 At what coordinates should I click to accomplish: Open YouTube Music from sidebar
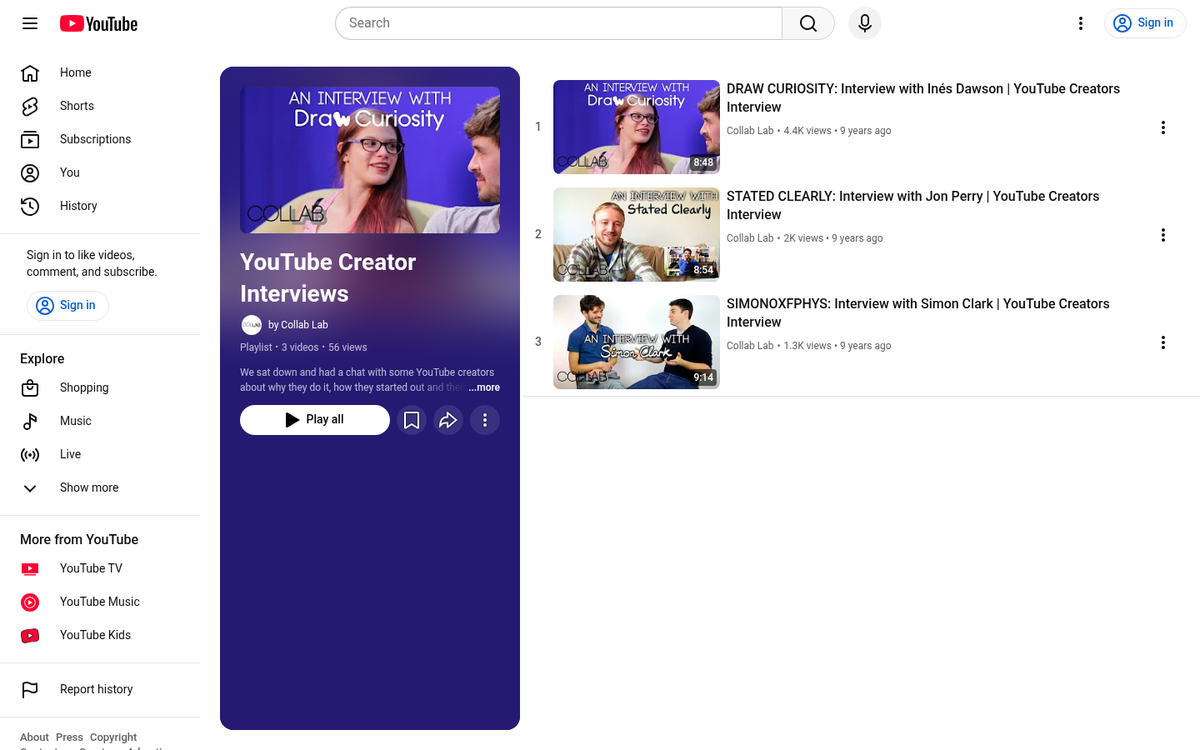pyautogui.click(x=99, y=602)
